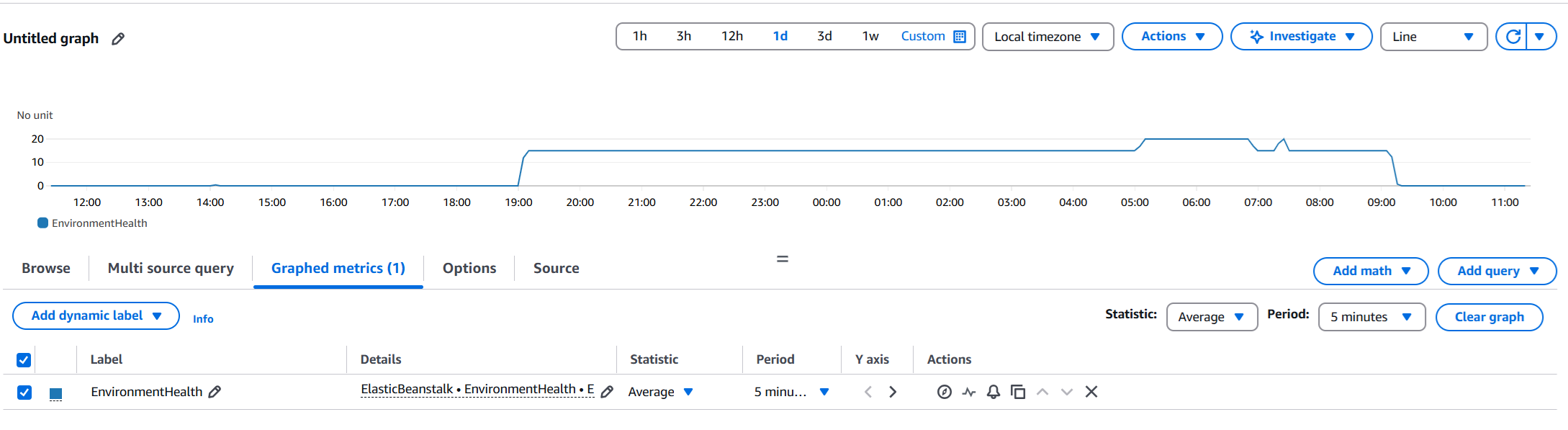Click the blue EnvironmentHealth color swatch

(x=55, y=393)
